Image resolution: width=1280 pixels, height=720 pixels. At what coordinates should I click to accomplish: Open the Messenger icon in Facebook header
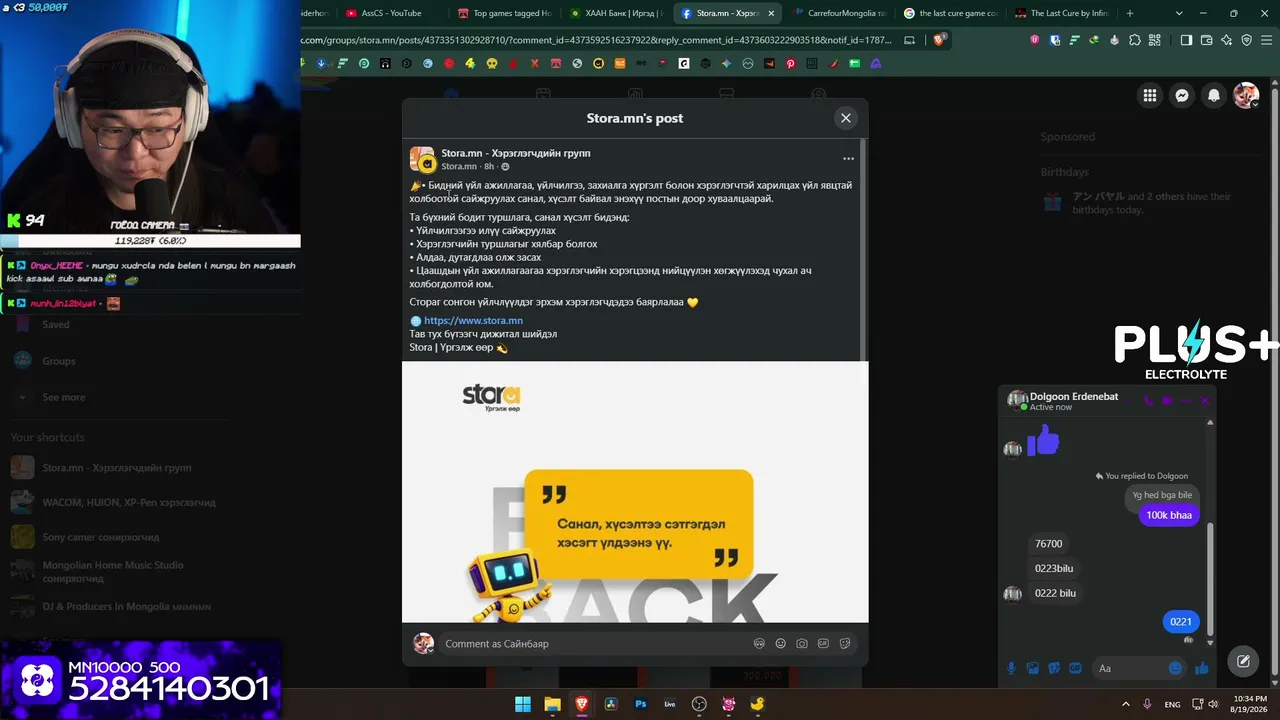click(1182, 96)
